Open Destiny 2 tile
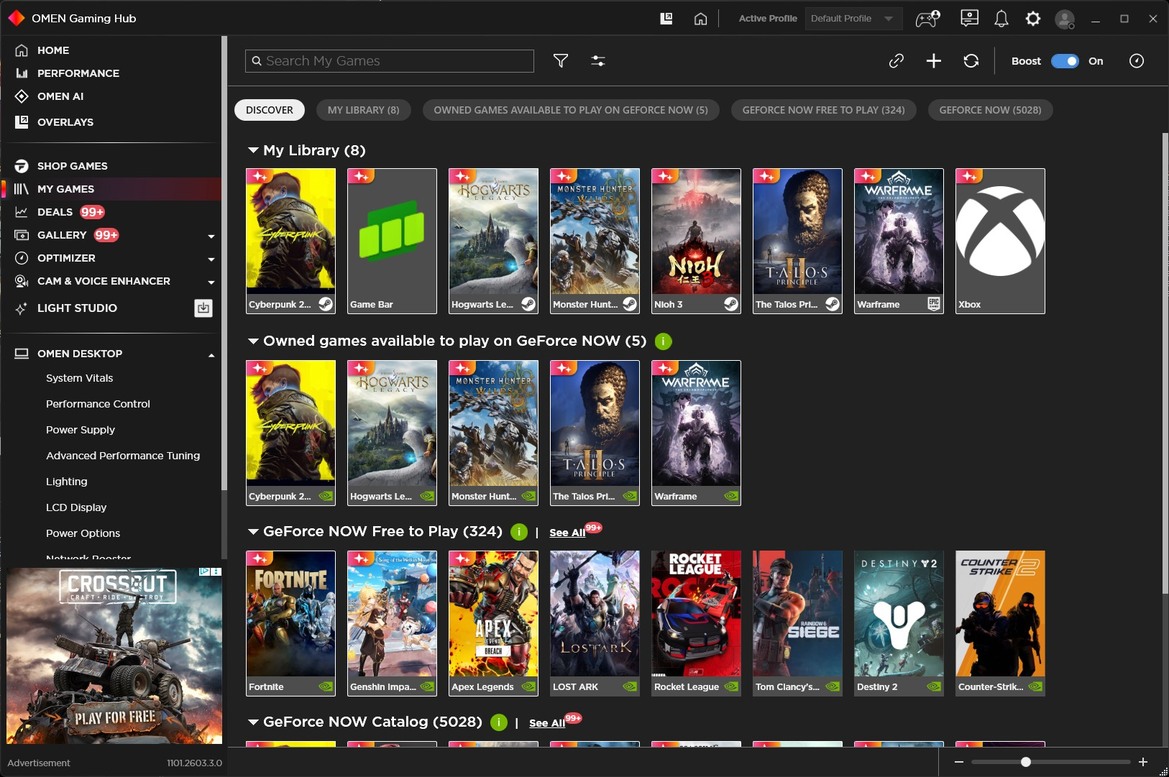 [x=898, y=623]
